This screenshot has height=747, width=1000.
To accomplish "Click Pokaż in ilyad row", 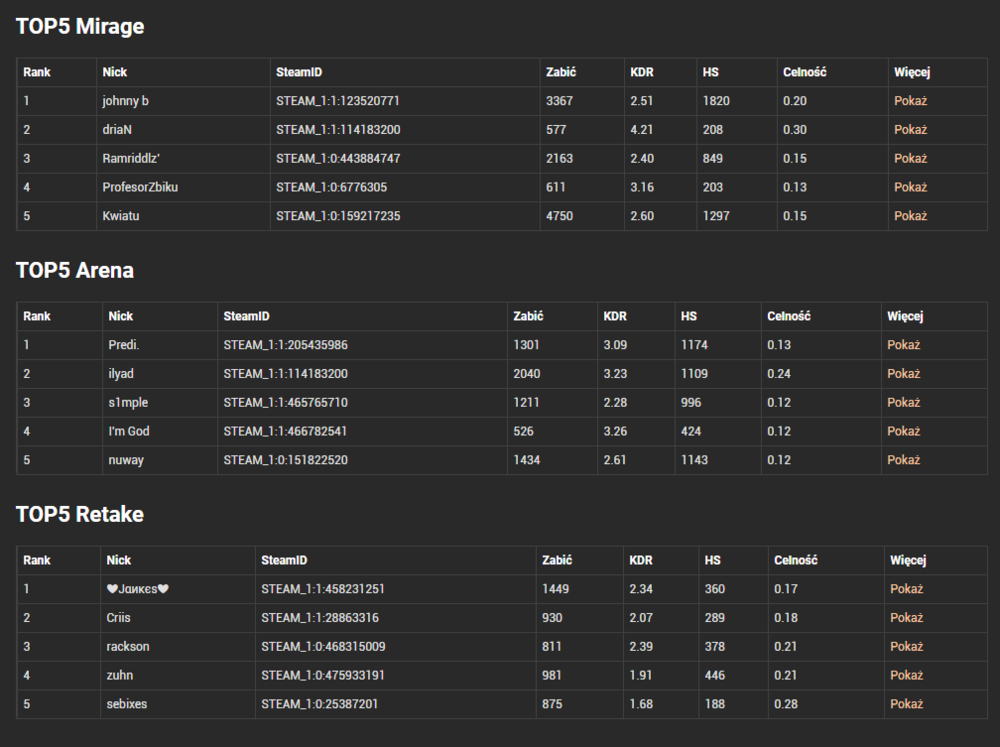I will (x=903, y=374).
